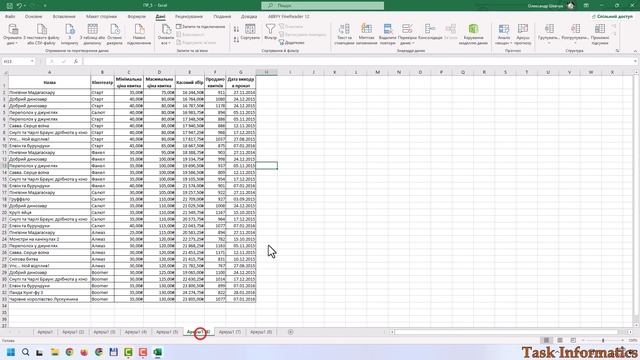Switch to Normal view in status bar
This screenshot has width=640, height=360.
[x=546, y=340]
